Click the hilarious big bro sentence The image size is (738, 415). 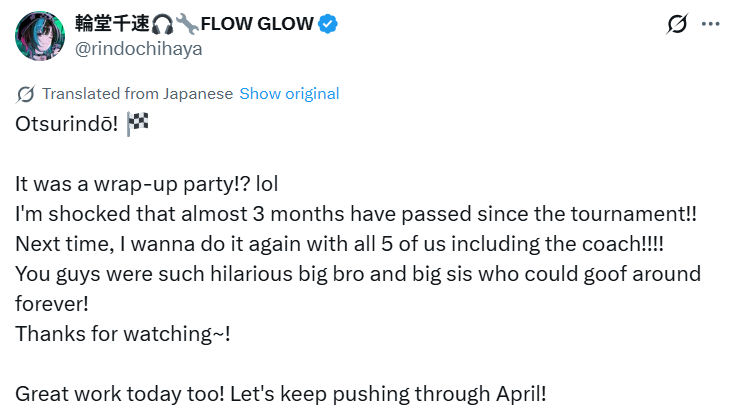tap(358, 289)
